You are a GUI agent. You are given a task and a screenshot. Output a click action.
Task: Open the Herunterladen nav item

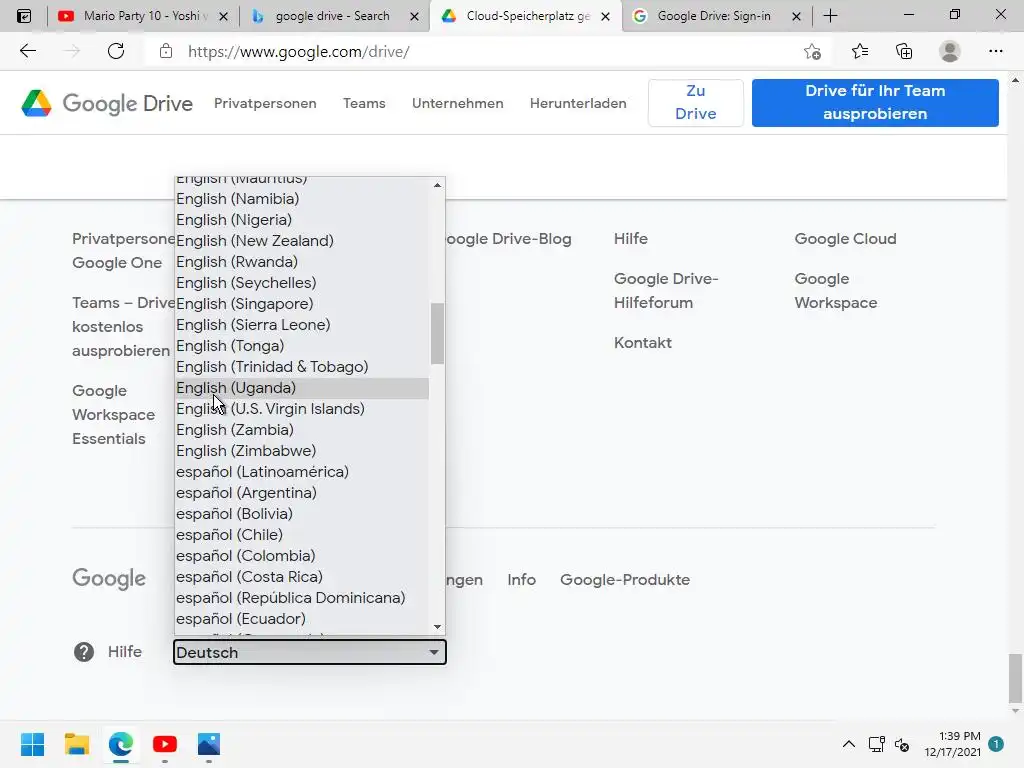click(578, 103)
